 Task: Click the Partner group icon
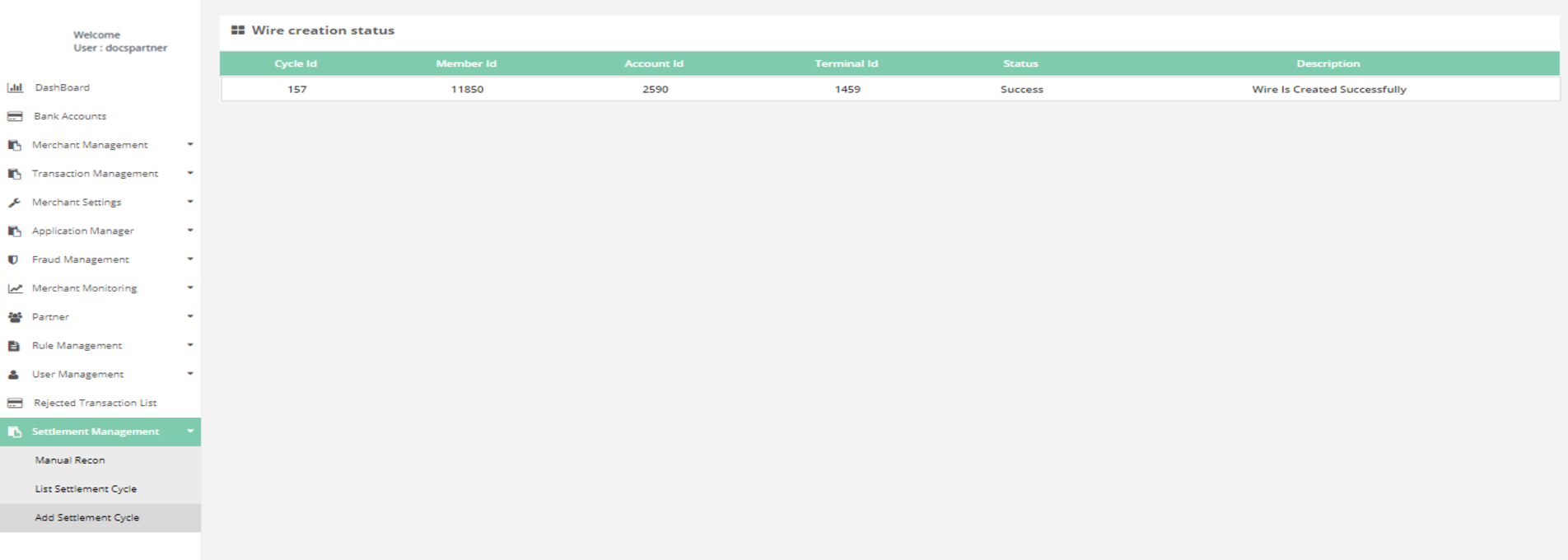click(15, 317)
